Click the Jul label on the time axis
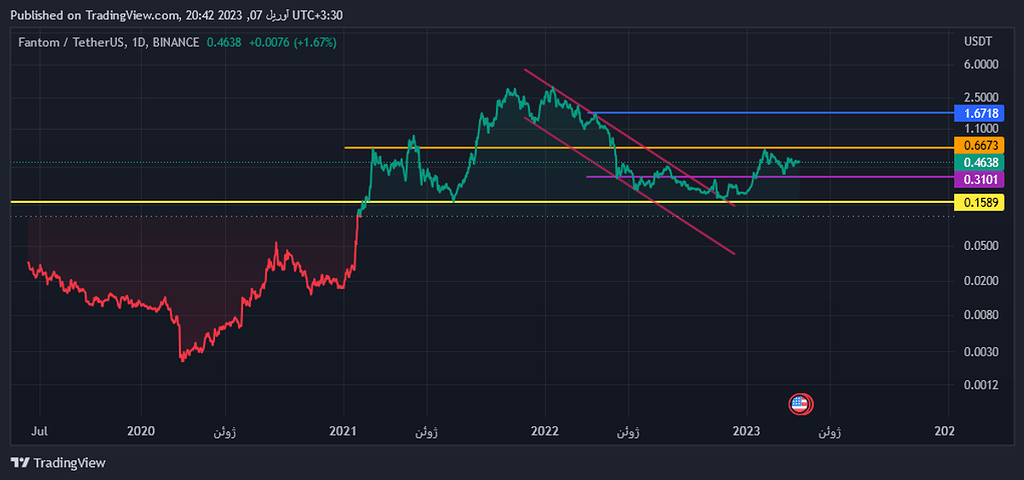 [x=42, y=431]
